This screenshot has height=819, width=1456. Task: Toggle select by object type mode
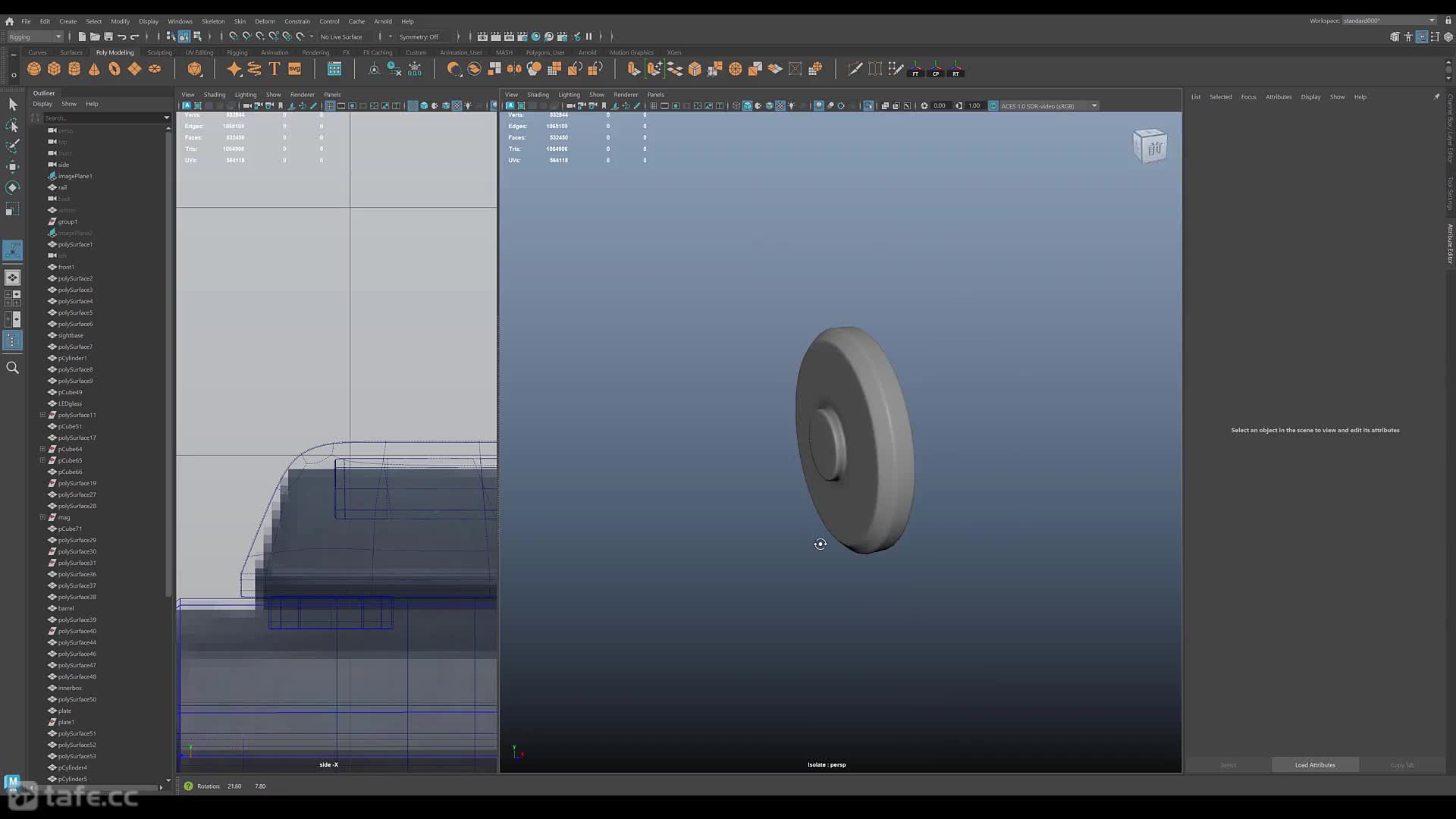(x=184, y=36)
